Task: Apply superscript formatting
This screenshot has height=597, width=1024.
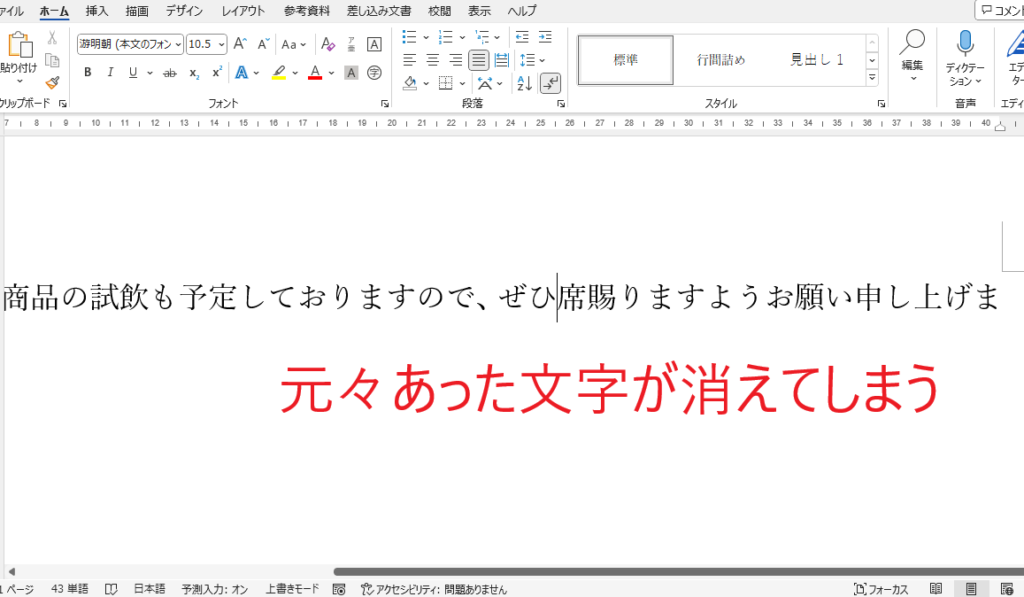Action: 217,73
